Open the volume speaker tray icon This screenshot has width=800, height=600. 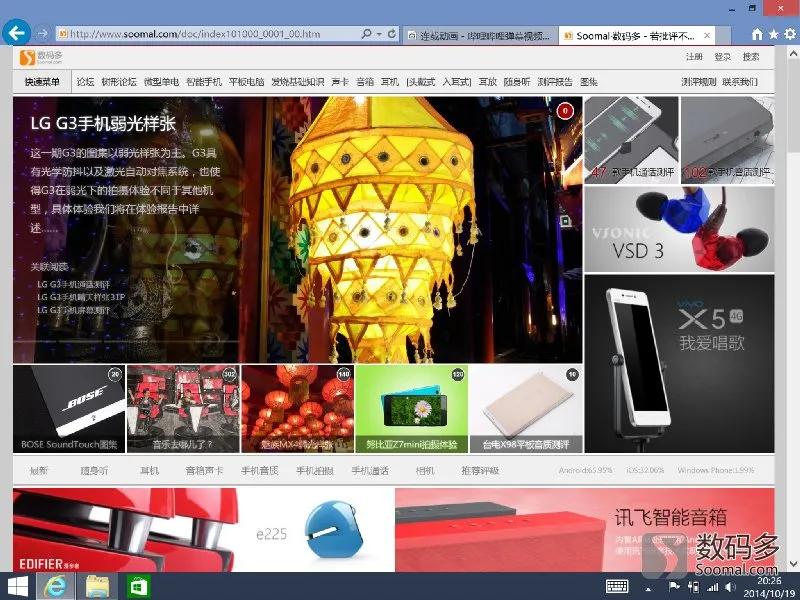pyautogui.click(x=730, y=588)
